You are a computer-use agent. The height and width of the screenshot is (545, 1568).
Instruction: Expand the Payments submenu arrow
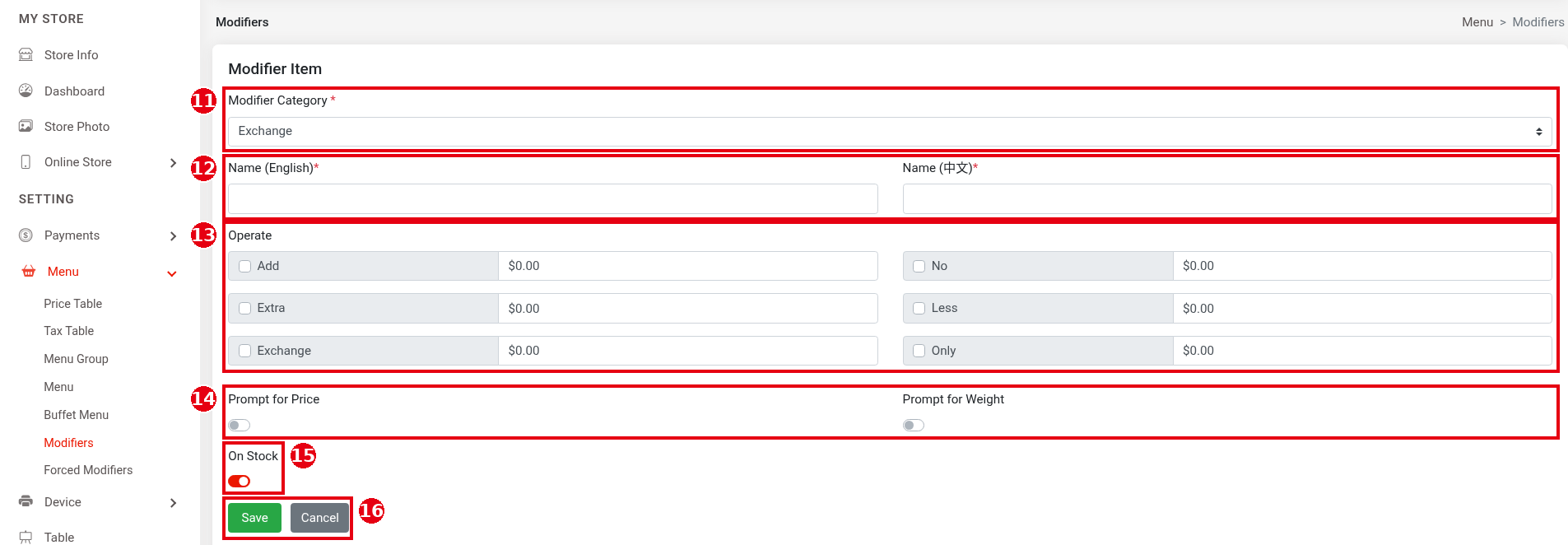pyautogui.click(x=173, y=236)
